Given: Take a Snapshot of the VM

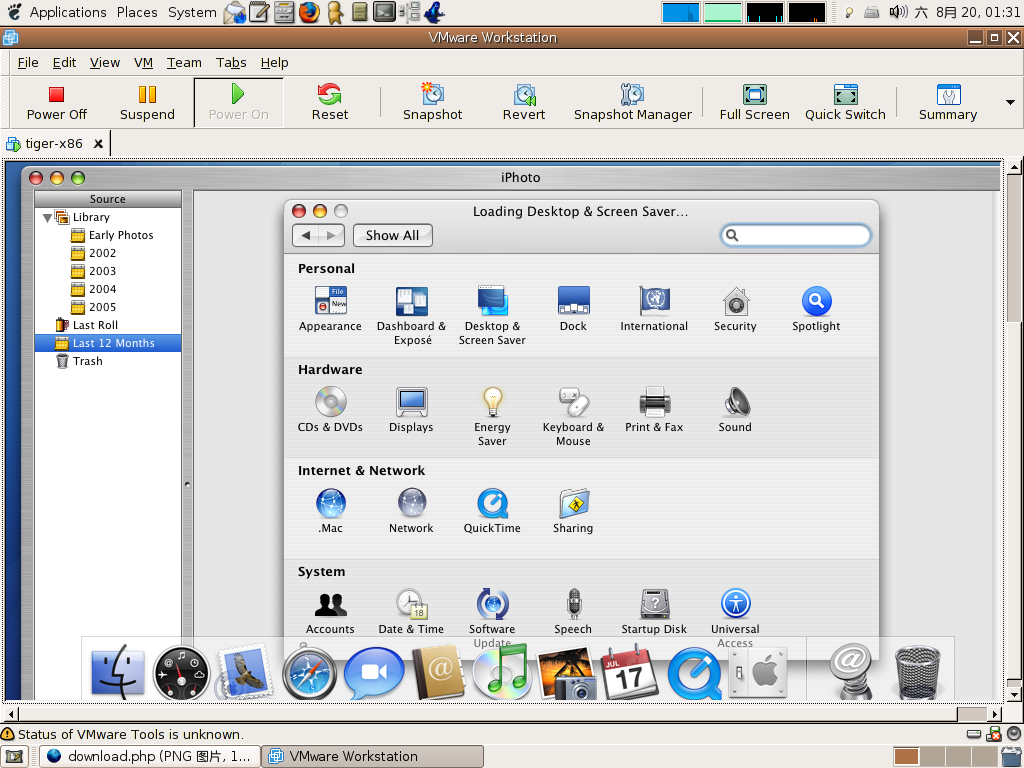Looking at the screenshot, I should click(432, 103).
